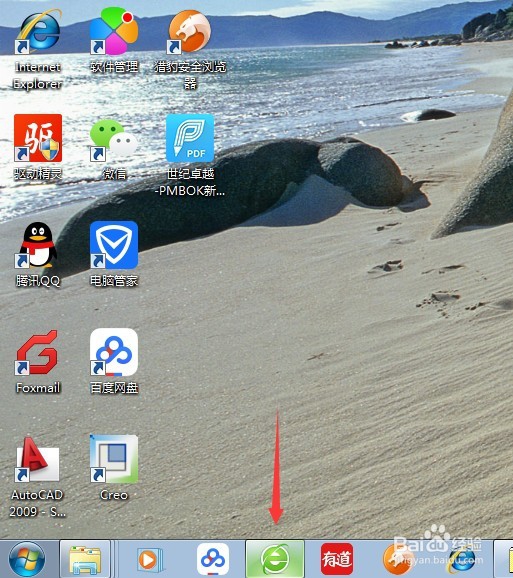Viewport: 513px width, 578px height.
Task: Click the 猎豹 browser taskbar icon
Action: [398, 560]
